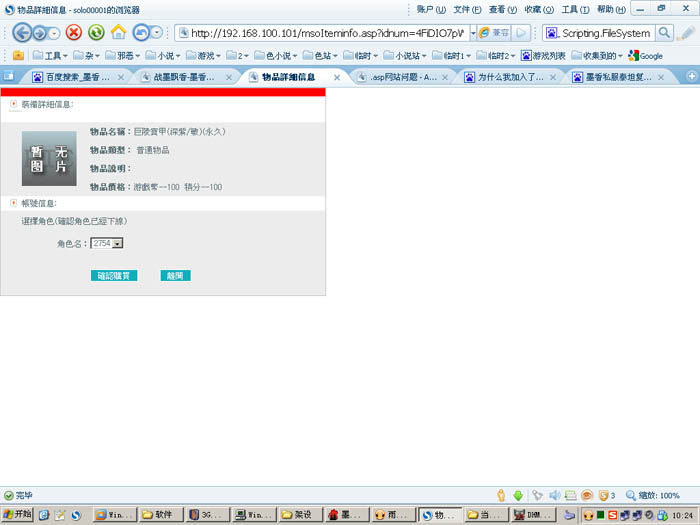The height and width of the screenshot is (525, 700).
Task: Open the 收藏(O) menu
Action: pos(539,9)
